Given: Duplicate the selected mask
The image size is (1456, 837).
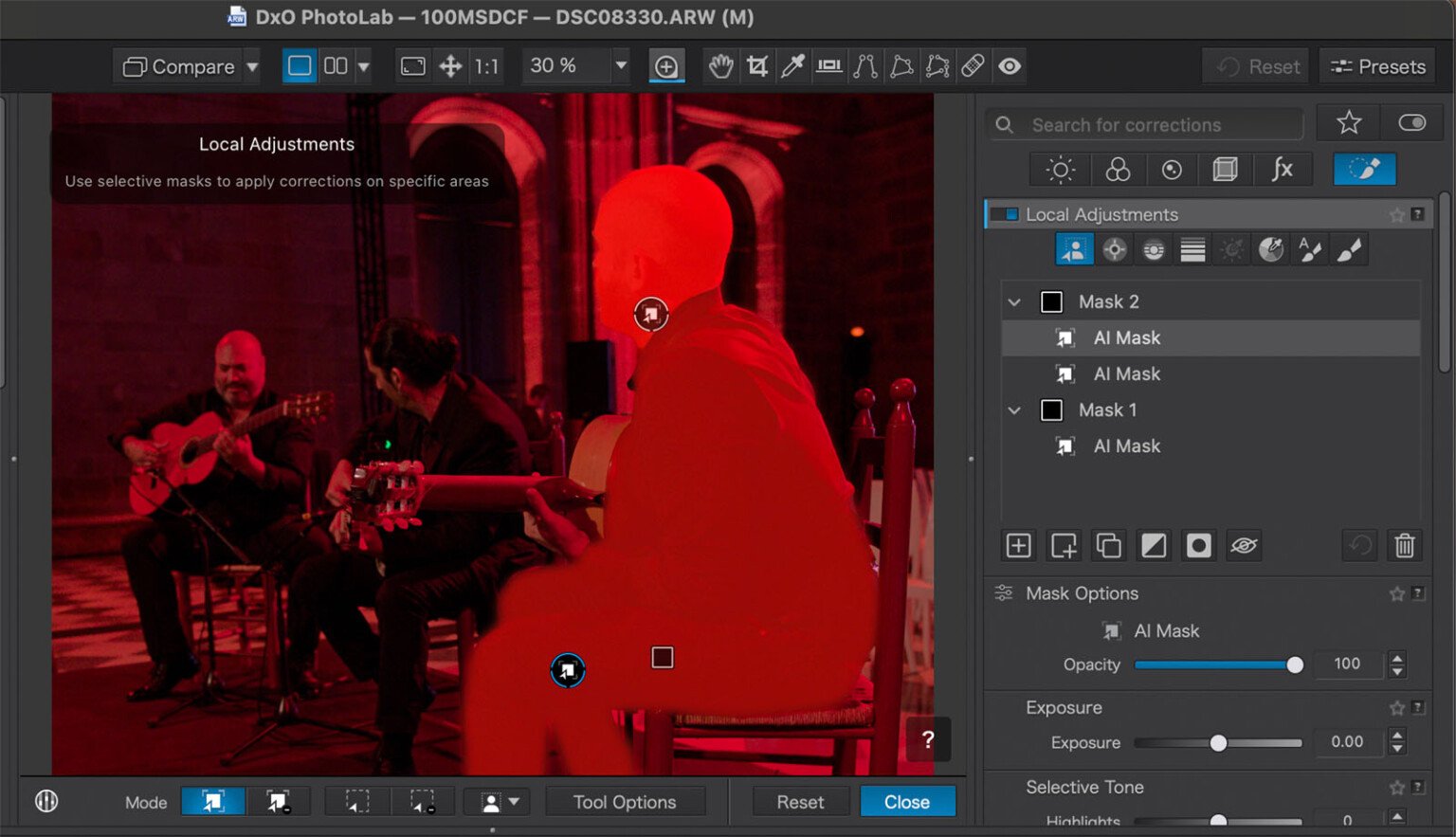Looking at the screenshot, I should click(1108, 545).
